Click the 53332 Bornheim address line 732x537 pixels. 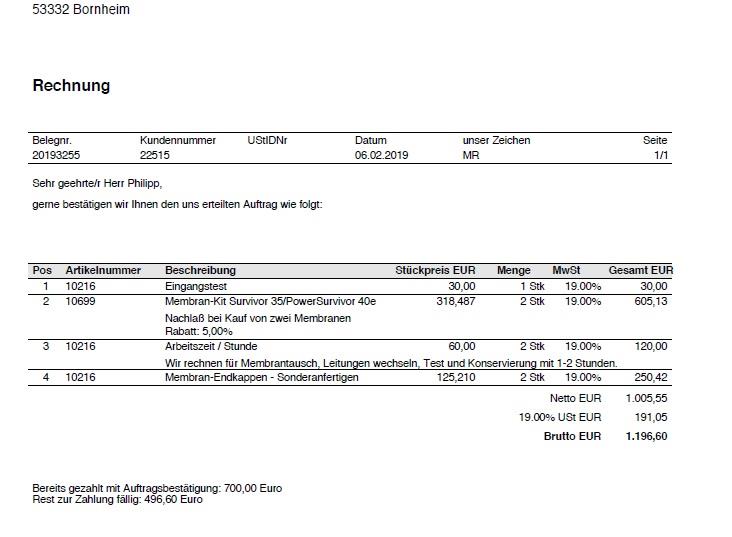click(x=81, y=10)
